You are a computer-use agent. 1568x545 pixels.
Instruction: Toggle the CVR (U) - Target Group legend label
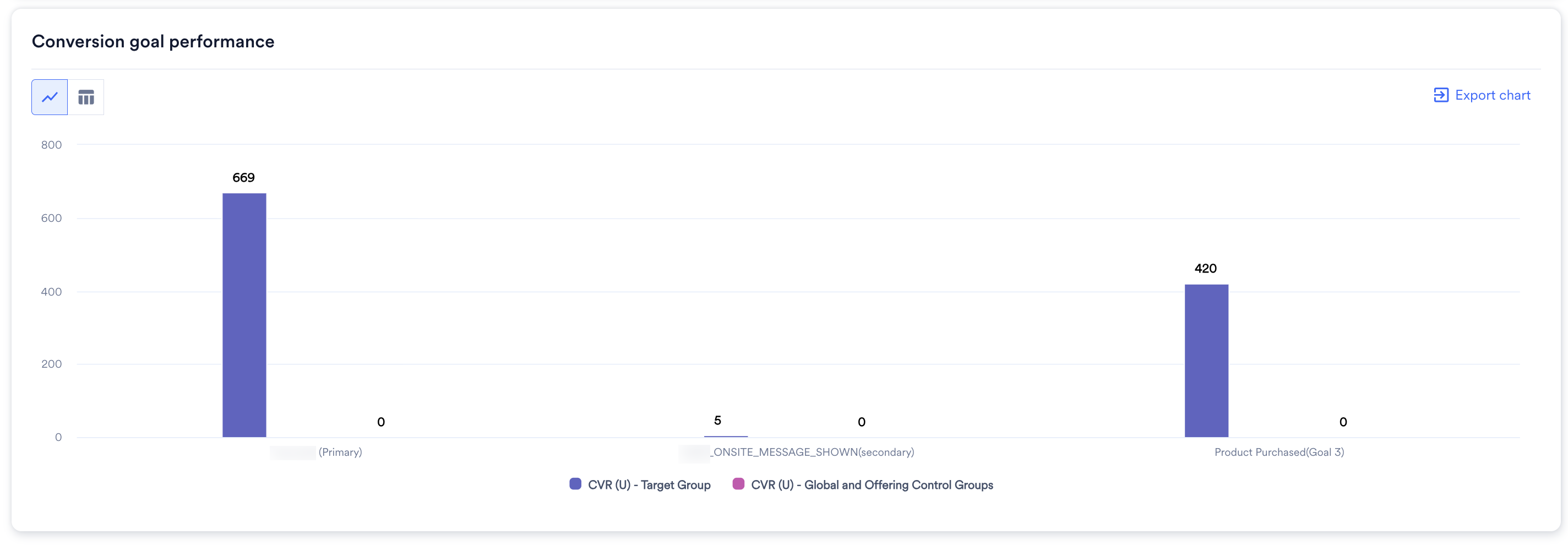(x=649, y=484)
